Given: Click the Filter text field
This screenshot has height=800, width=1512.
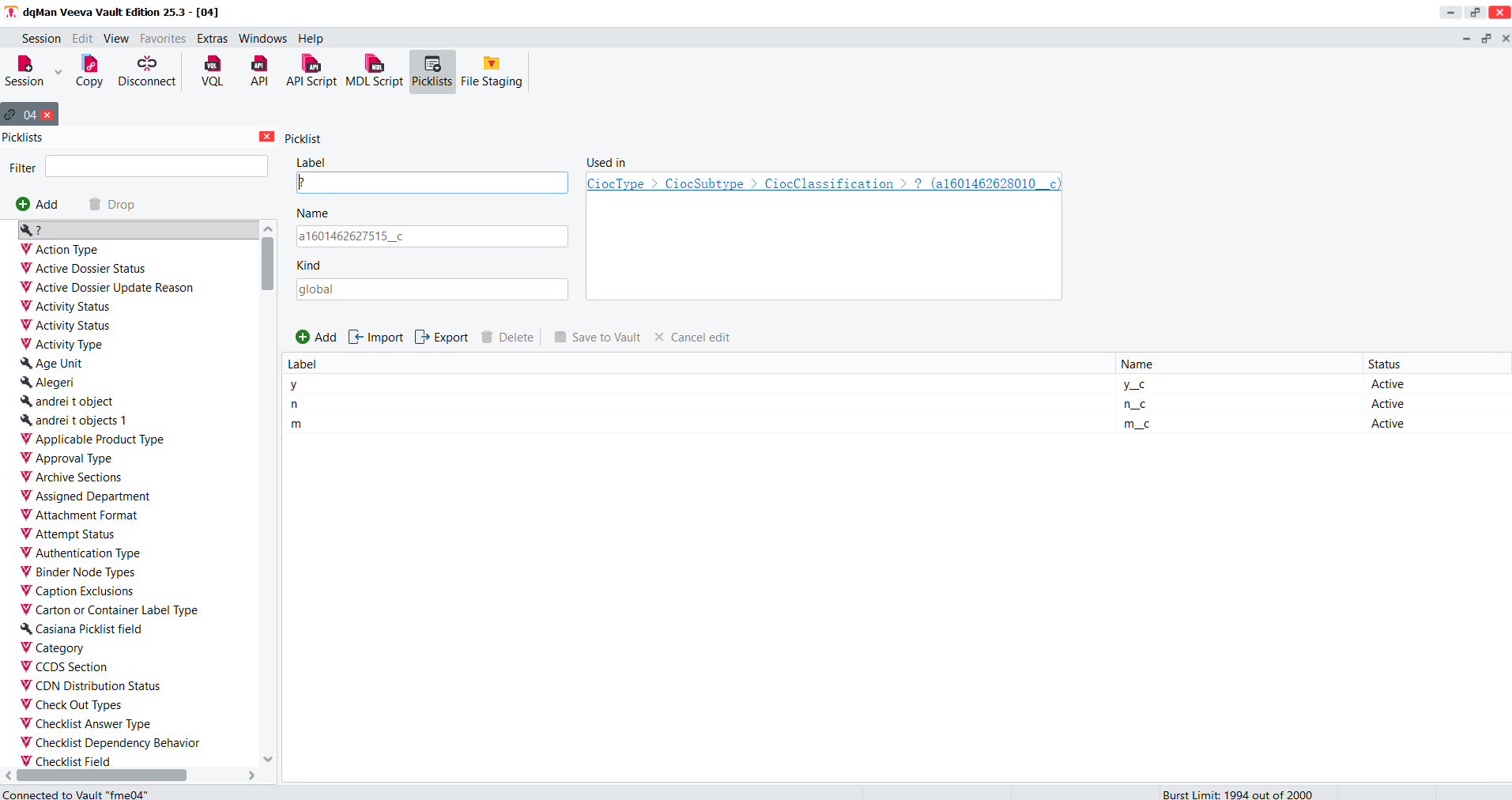Looking at the screenshot, I should pyautogui.click(x=156, y=167).
